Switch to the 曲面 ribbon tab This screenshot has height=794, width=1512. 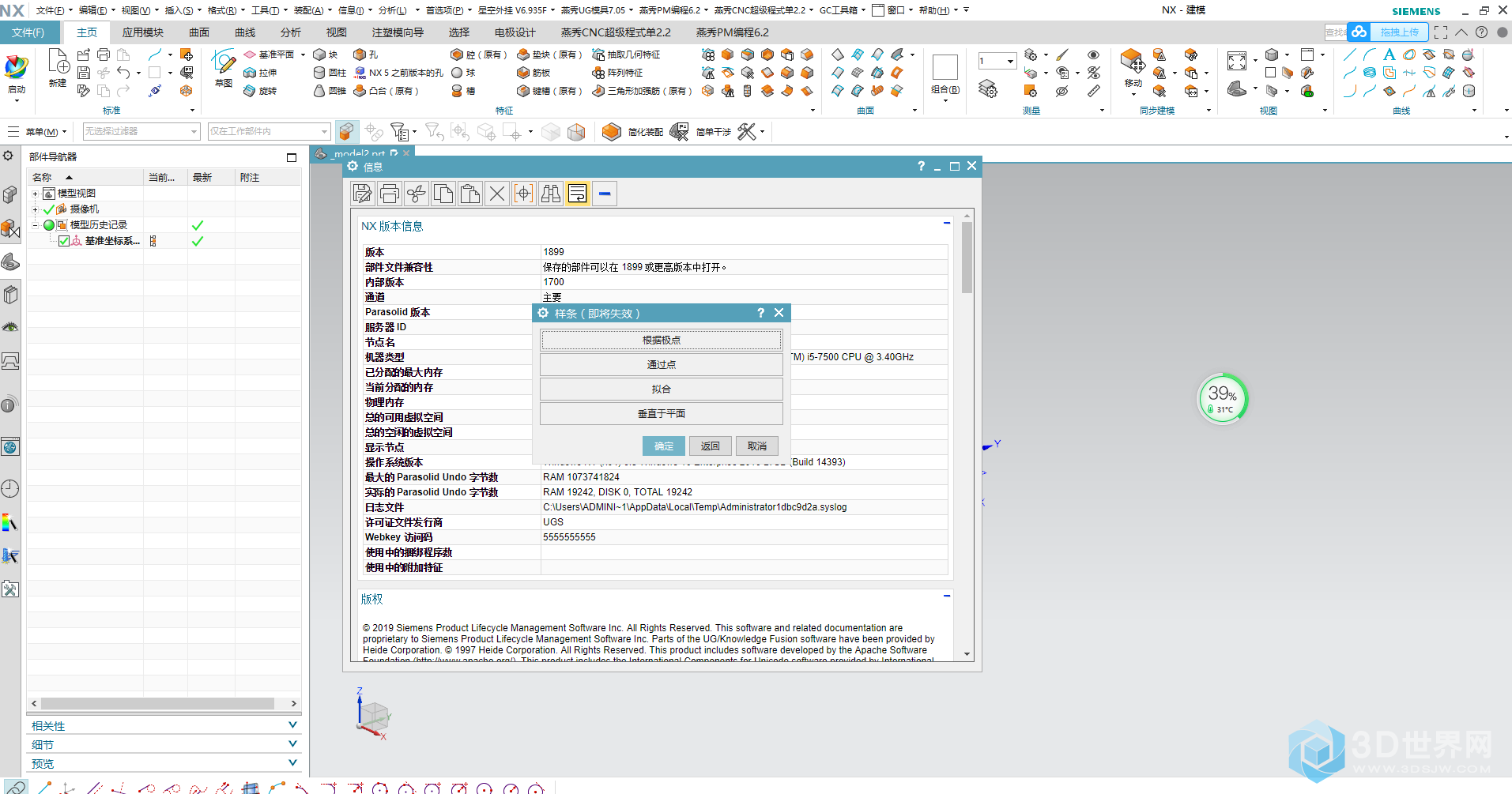[199, 32]
